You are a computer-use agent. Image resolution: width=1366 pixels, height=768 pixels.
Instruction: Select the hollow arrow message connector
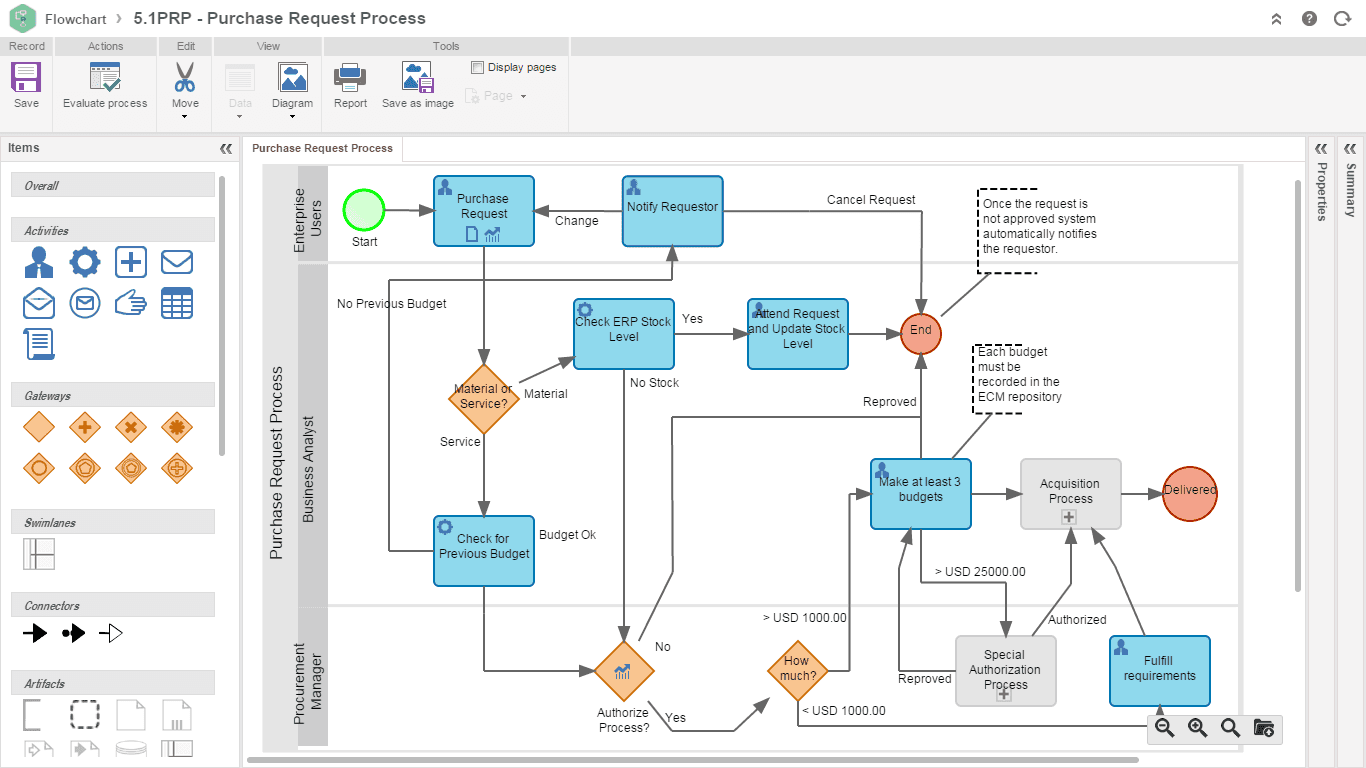click(x=110, y=633)
